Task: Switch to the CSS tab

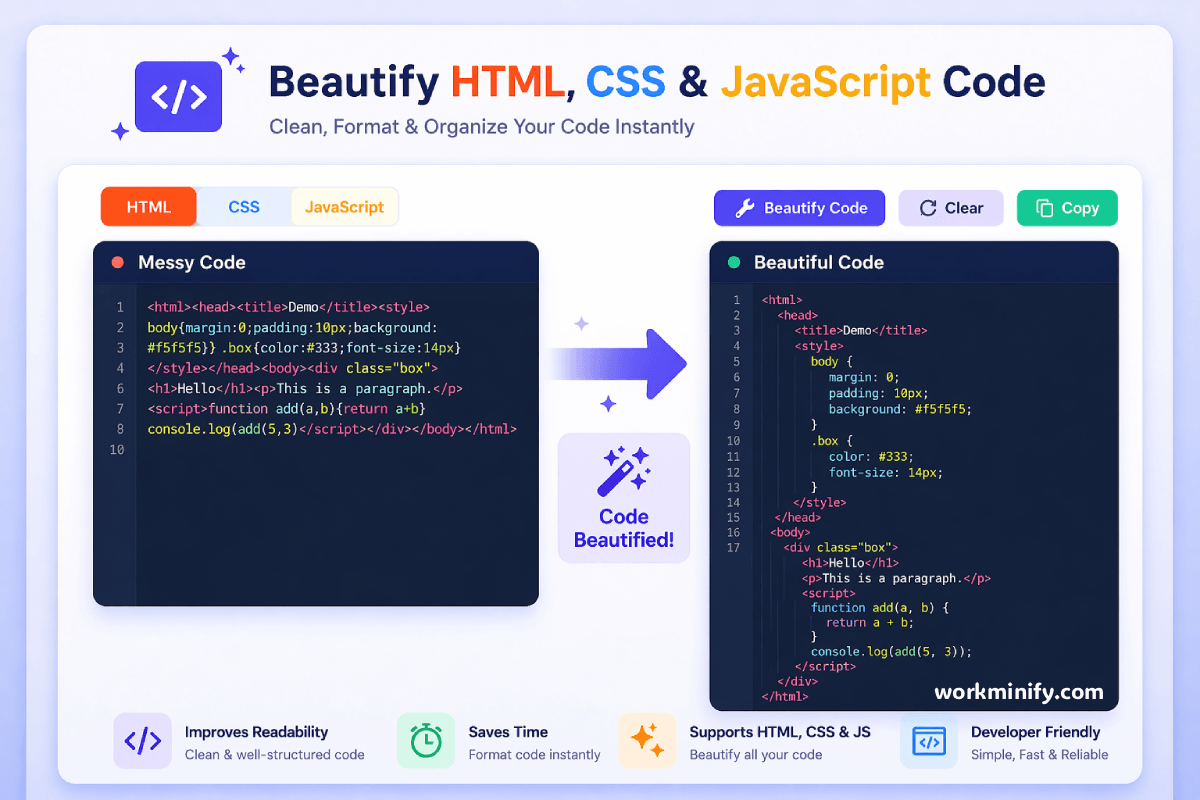Action: [x=243, y=206]
